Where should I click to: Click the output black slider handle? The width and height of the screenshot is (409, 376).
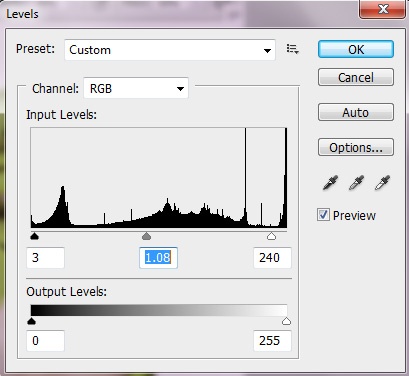(31, 321)
